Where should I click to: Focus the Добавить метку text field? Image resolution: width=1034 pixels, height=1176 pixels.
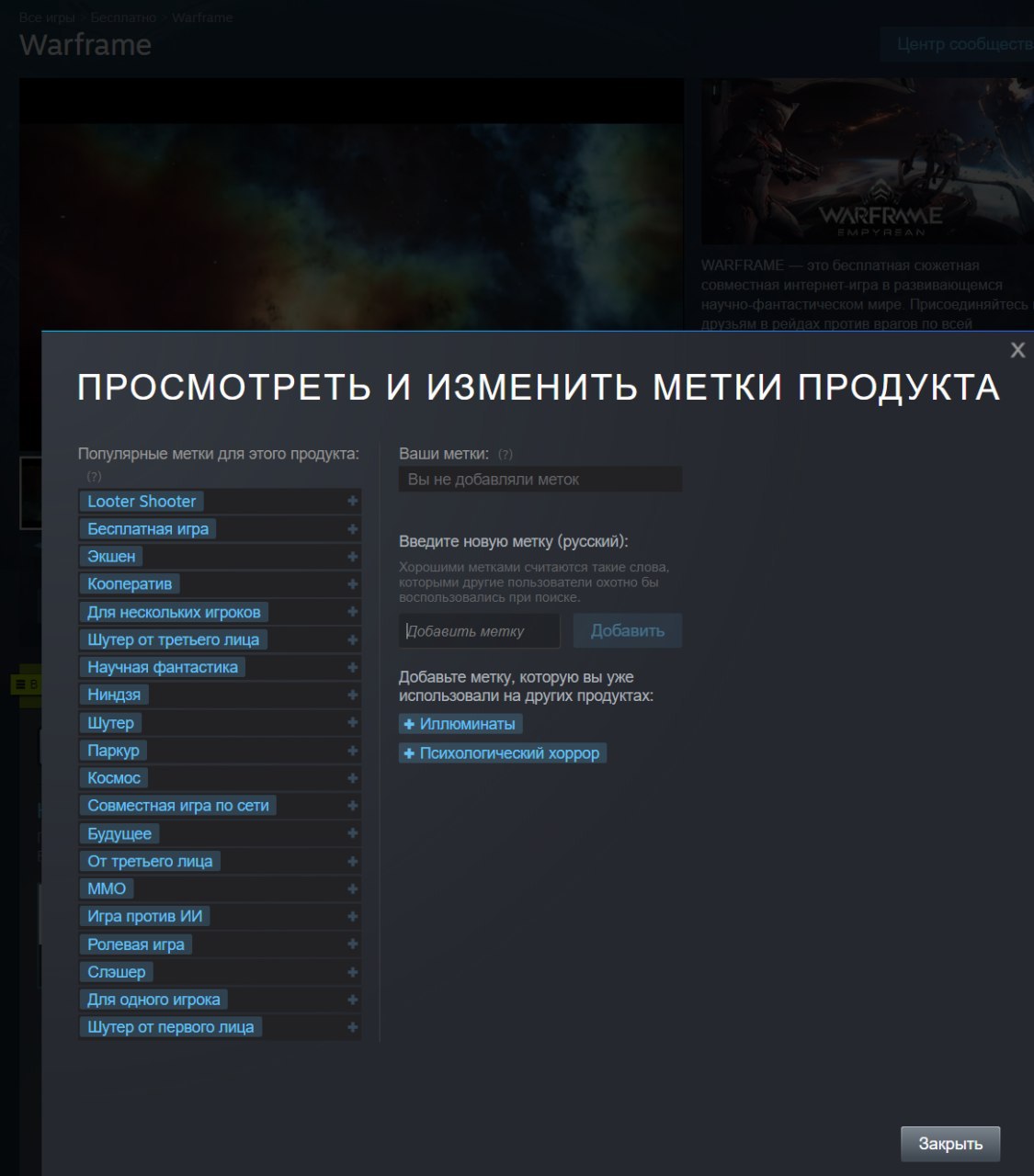pyautogui.click(x=479, y=631)
